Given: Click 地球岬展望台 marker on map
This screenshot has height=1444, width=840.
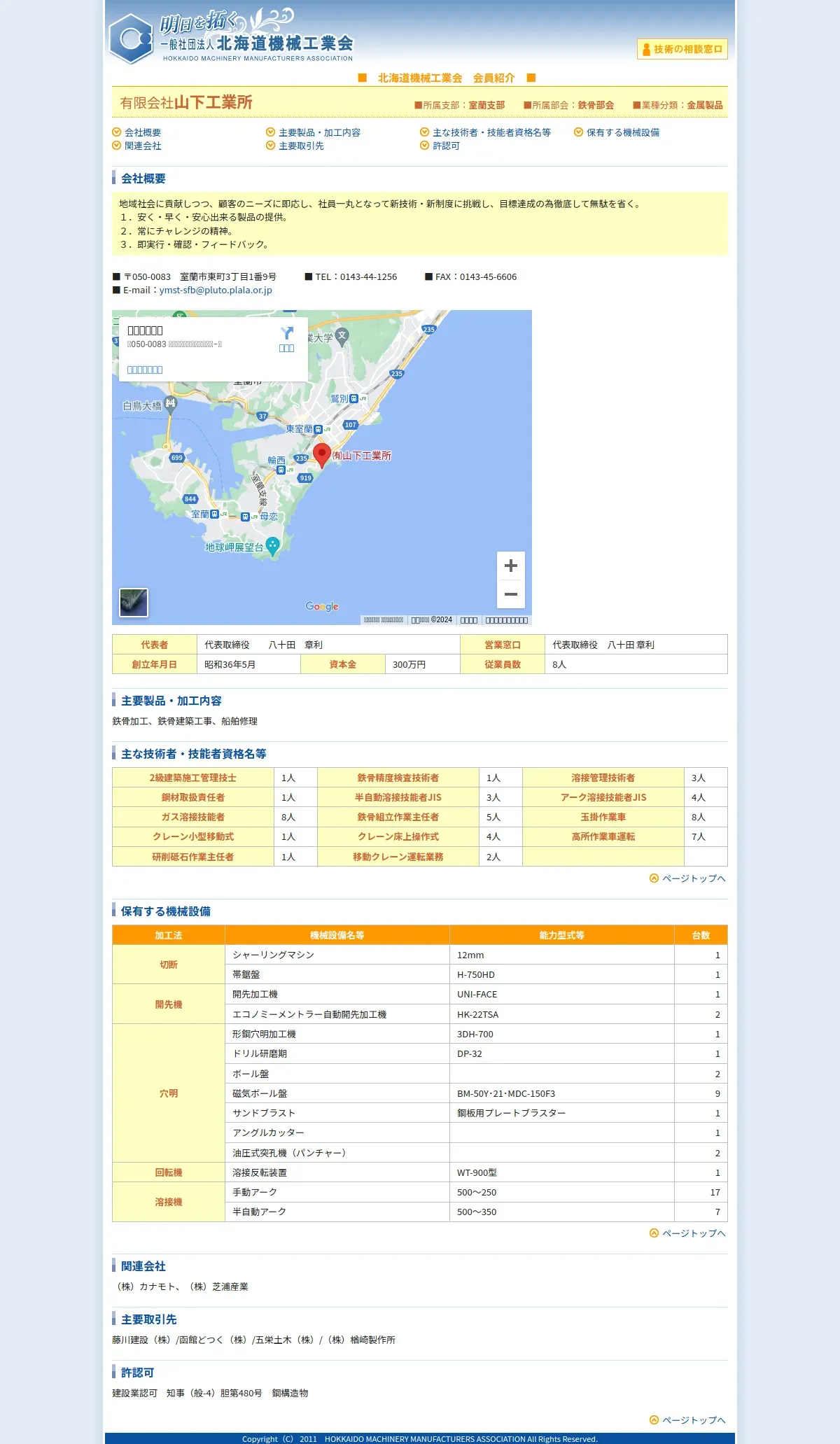Looking at the screenshot, I should (x=273, y=546).
